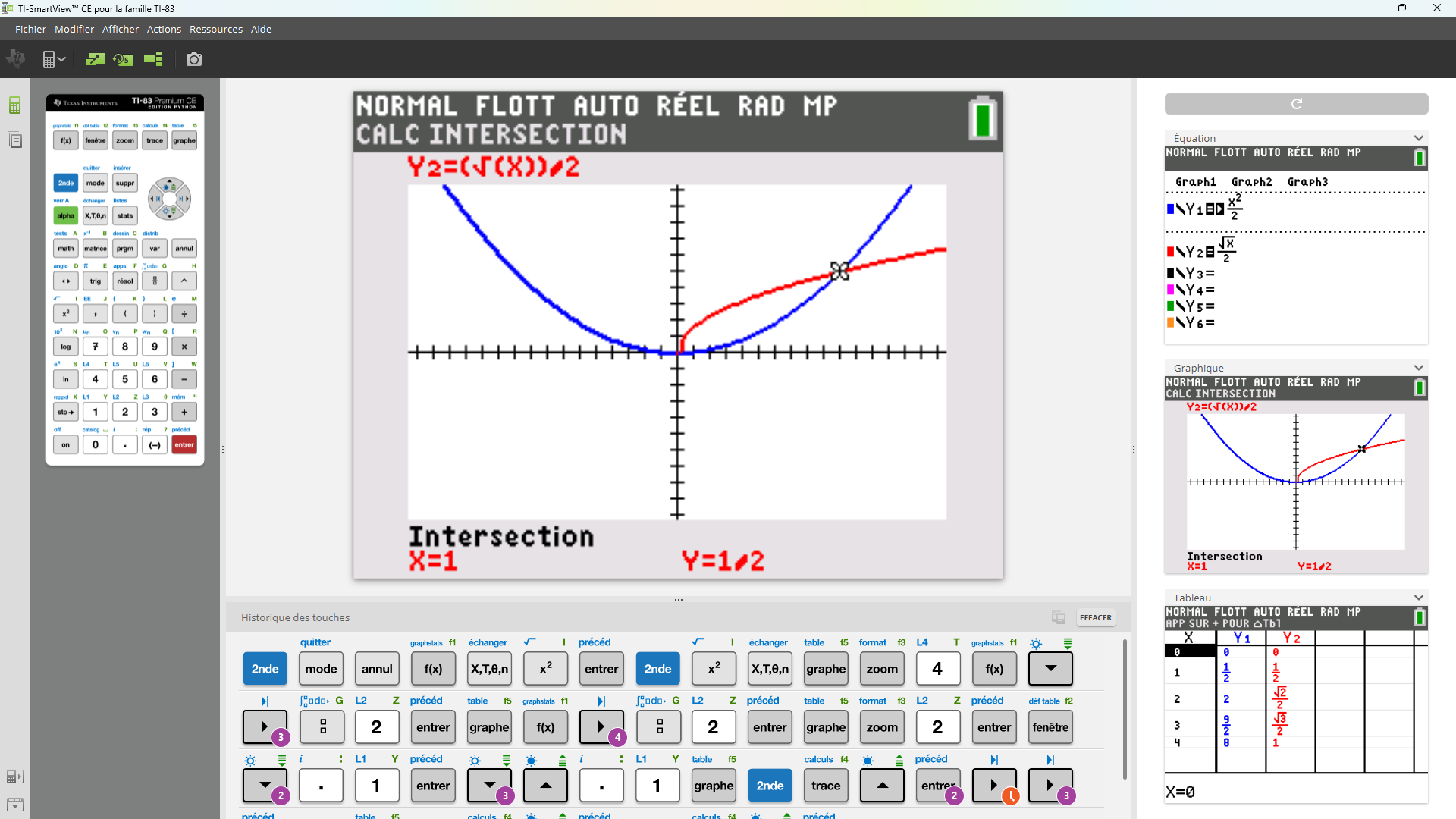Click the key history clock toolbar icon
The height and width of the screenshot is (819, 1456).
(123, 59)
